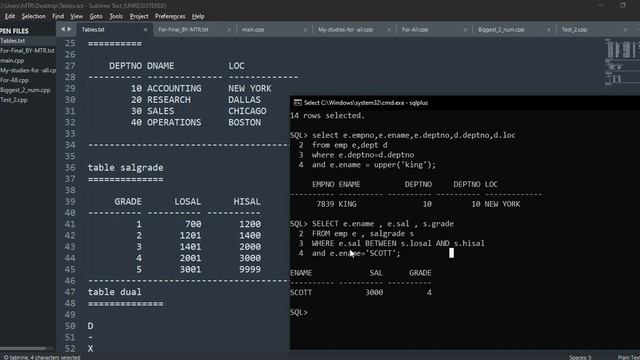Open the View menu
640x360 pixels.
76,16
